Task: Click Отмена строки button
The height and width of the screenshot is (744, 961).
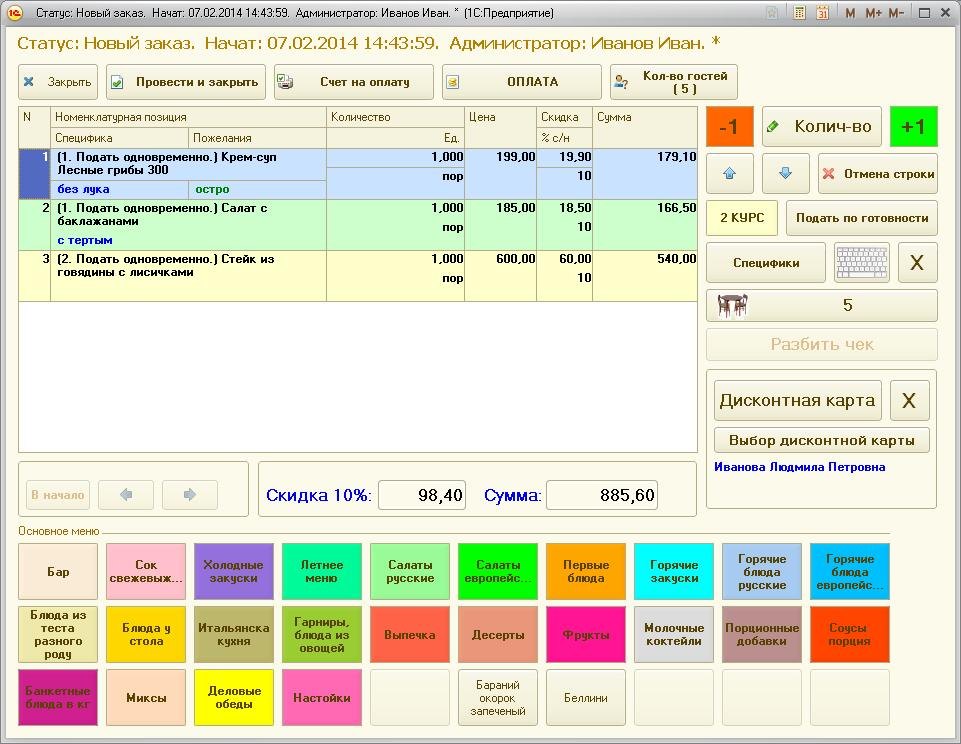Action: point(878,173)
